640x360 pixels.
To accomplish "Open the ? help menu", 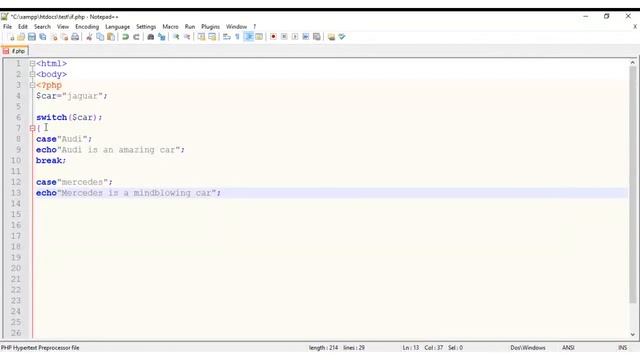I will click(x=255, y=27).
